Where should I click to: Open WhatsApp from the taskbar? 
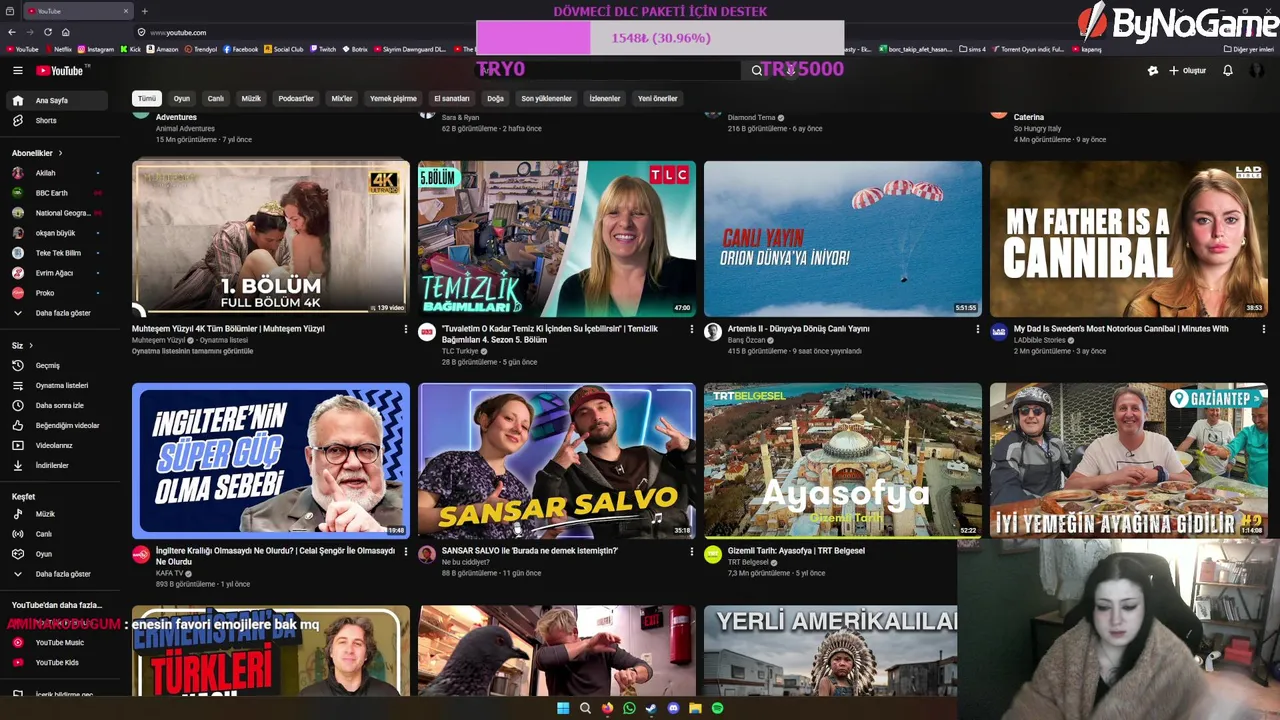[629, 708]
